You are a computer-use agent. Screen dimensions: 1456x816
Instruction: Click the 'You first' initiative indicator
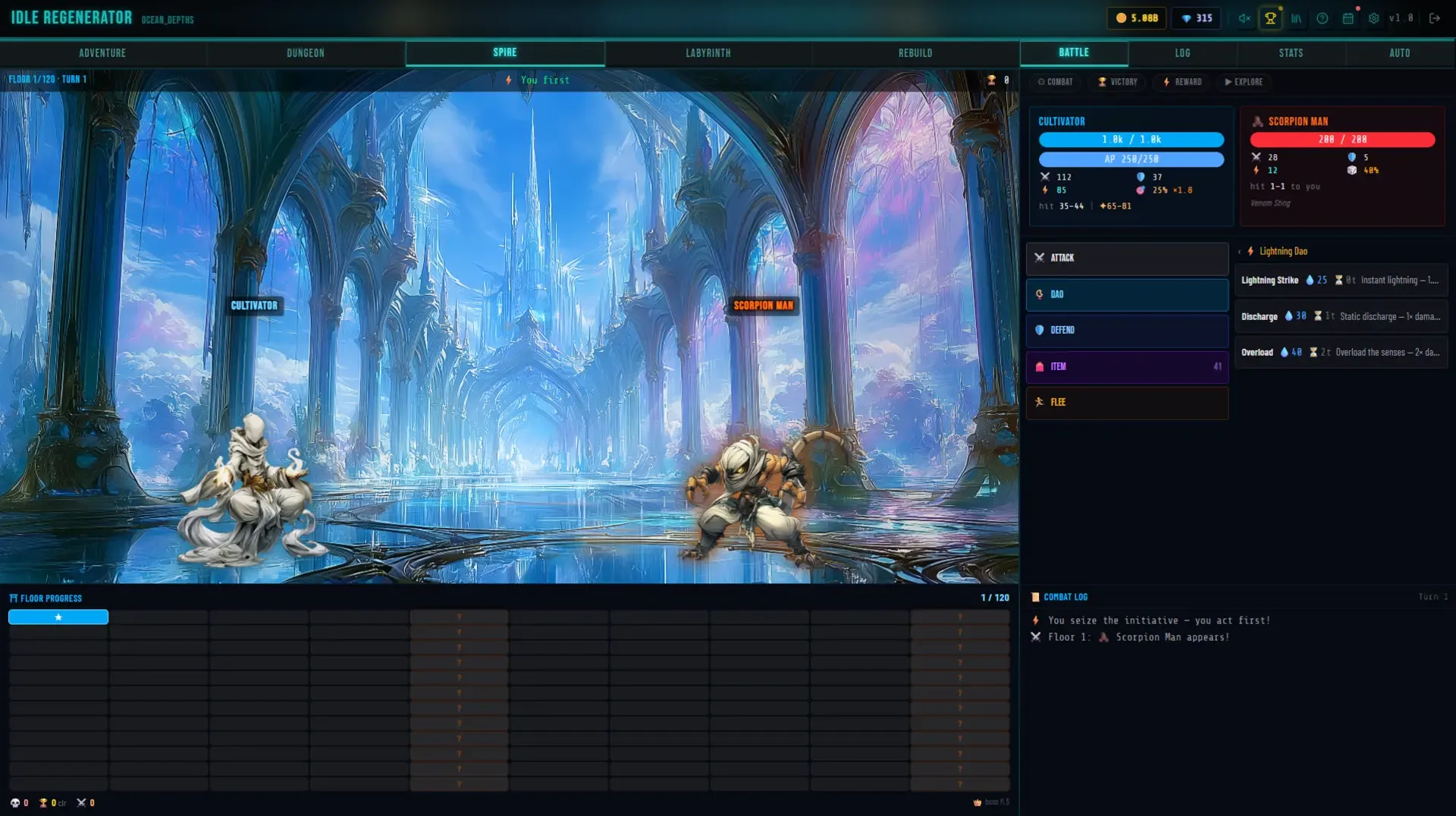tap(538, 80)
